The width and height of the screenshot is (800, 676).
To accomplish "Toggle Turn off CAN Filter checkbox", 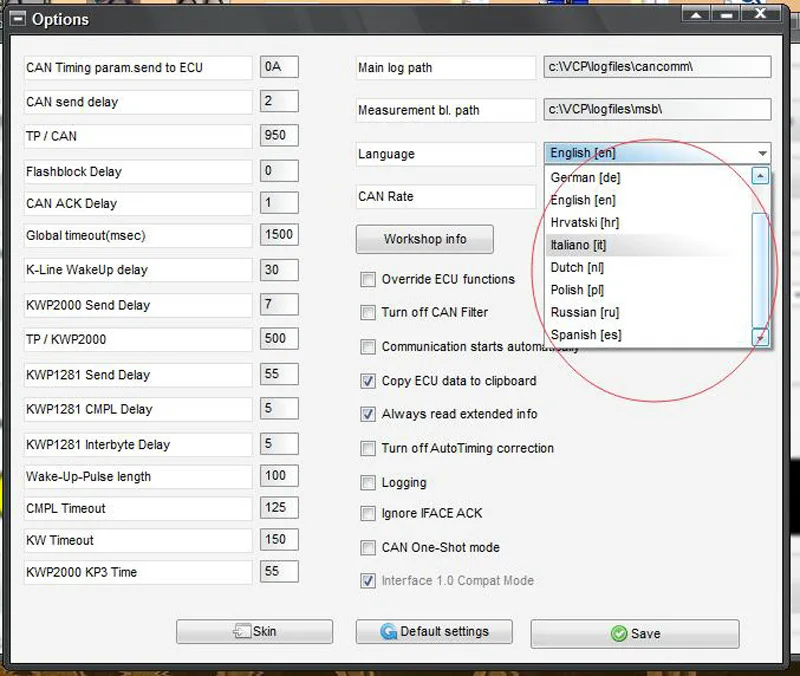I will [x=367, y=312].
